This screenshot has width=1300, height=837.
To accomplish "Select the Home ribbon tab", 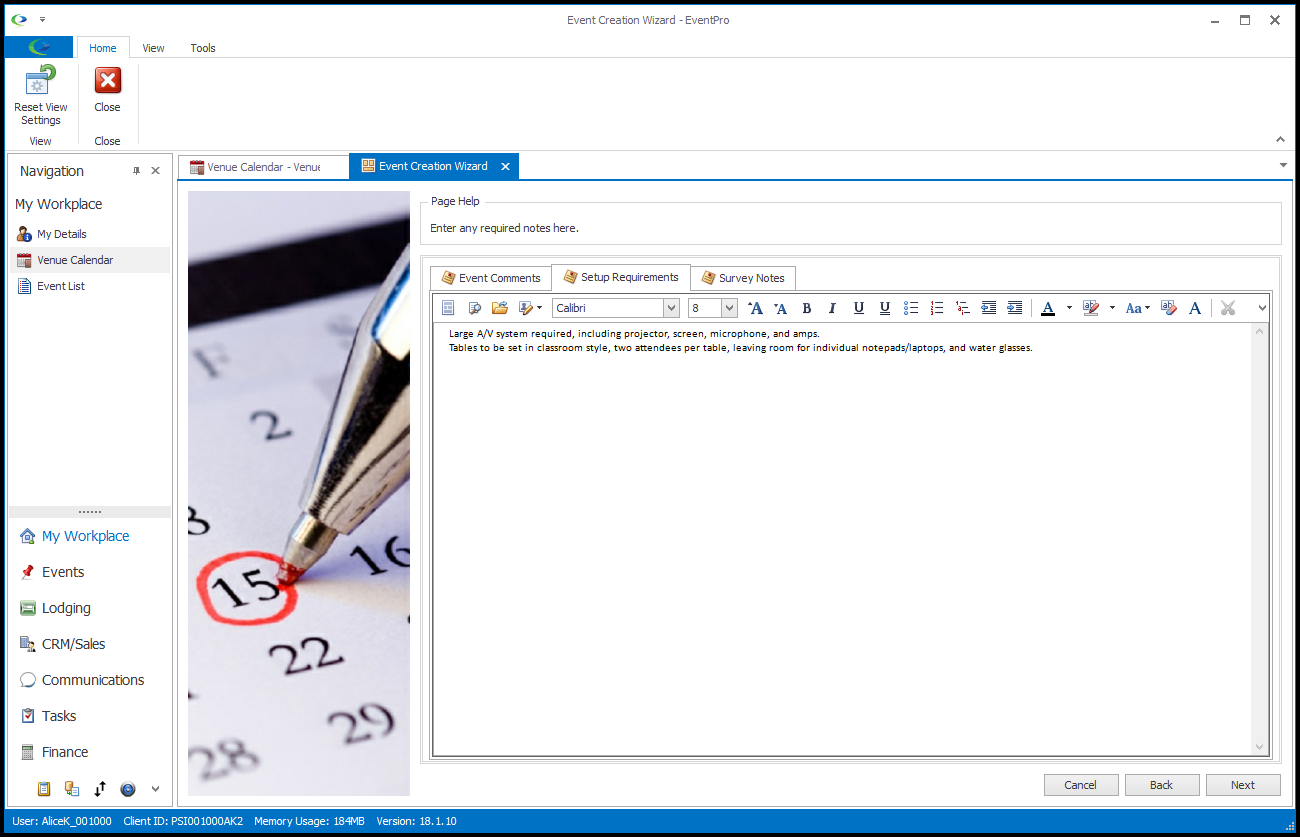I will pos(103,48).
